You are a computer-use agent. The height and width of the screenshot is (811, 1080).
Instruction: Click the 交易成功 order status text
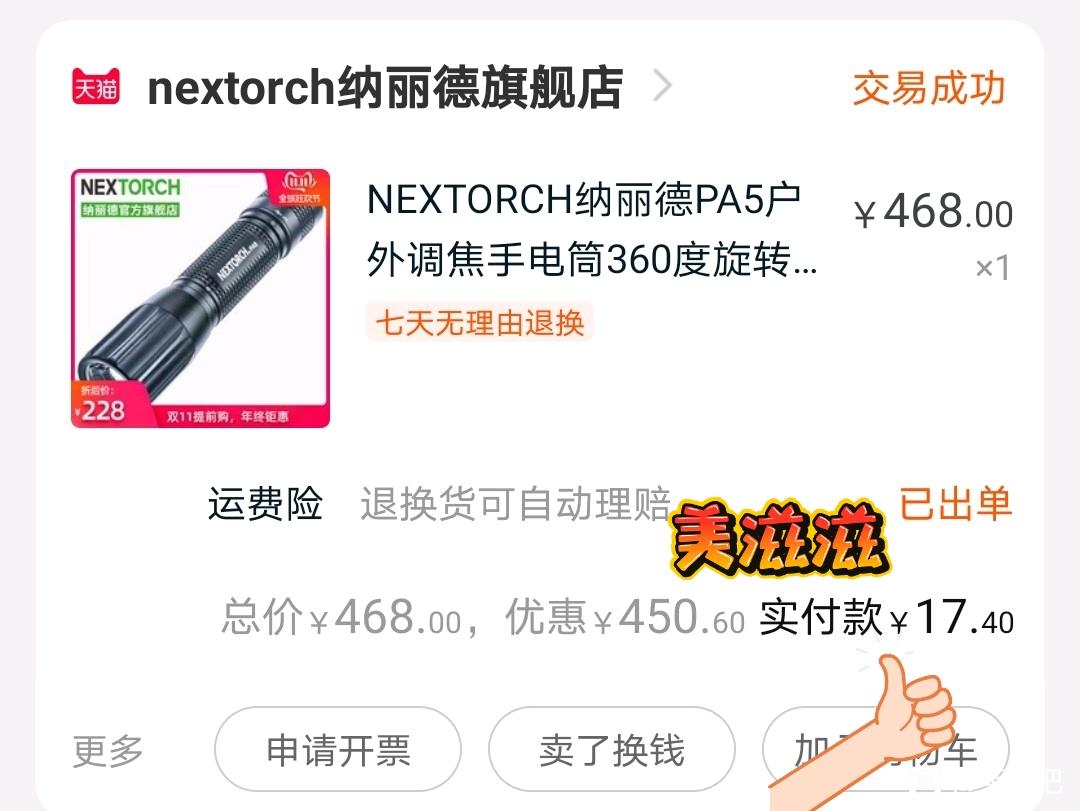click(929, 88)
